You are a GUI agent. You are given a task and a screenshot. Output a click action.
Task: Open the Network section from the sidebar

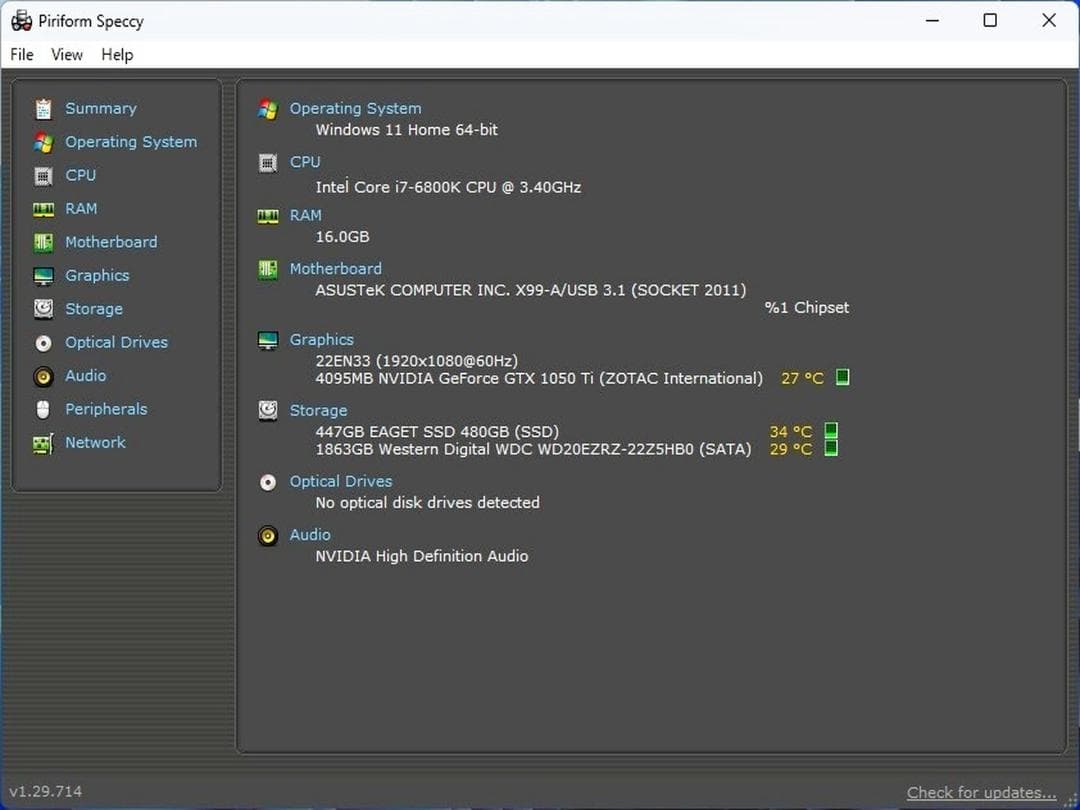pos(95,442)
